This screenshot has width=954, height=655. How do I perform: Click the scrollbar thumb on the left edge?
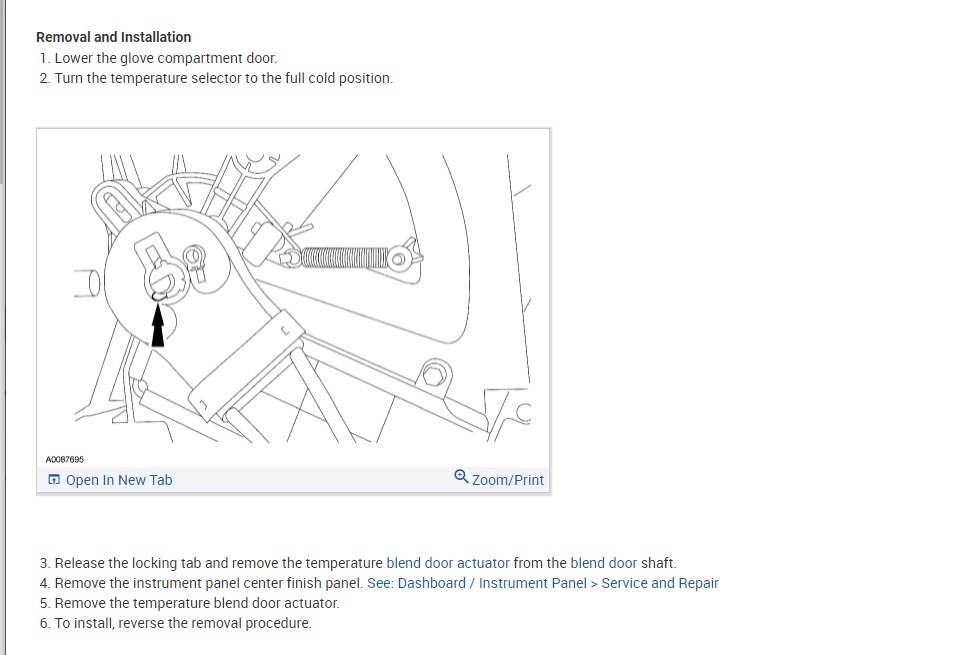pyautogui.click(x=2, y=91)
